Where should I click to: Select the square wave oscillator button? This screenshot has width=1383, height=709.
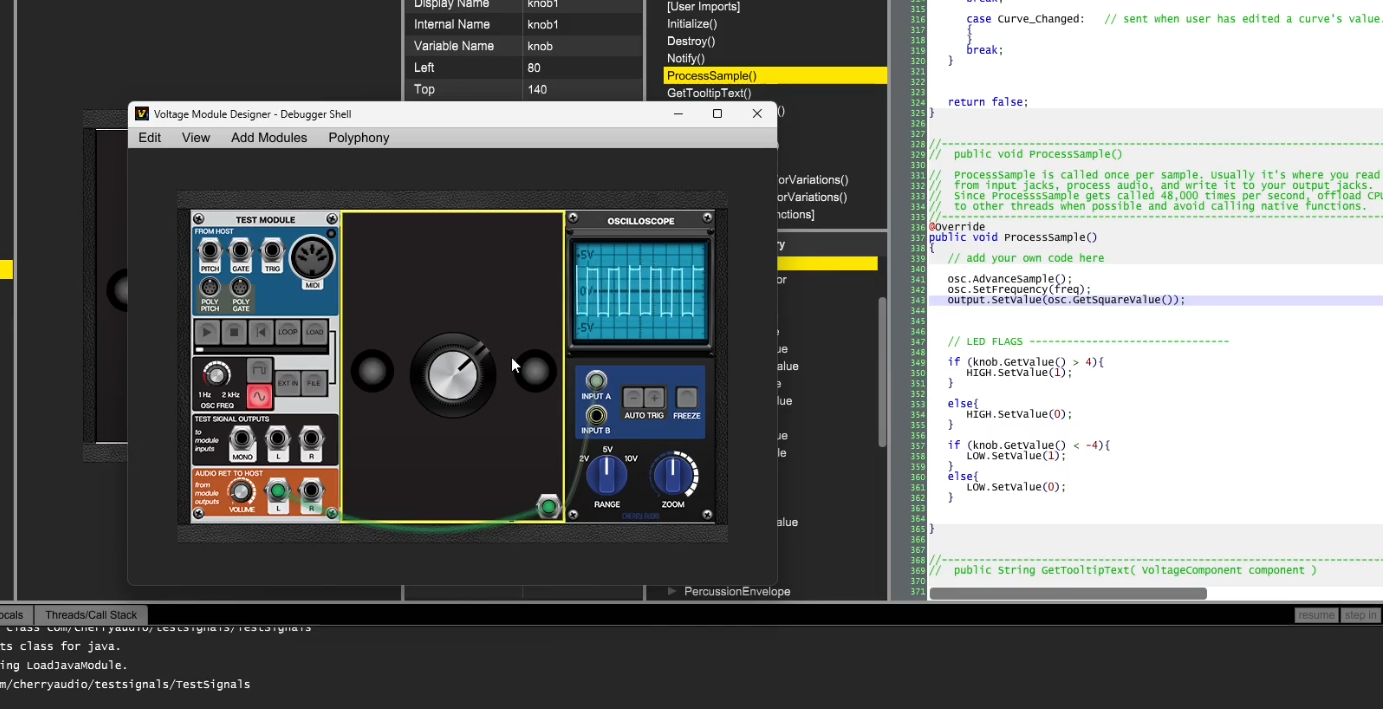260,371
